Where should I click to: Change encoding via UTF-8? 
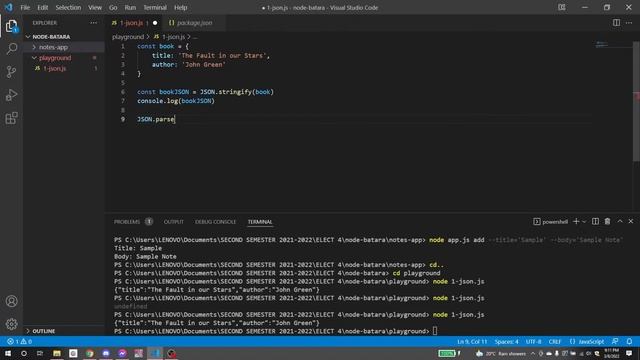533,341
